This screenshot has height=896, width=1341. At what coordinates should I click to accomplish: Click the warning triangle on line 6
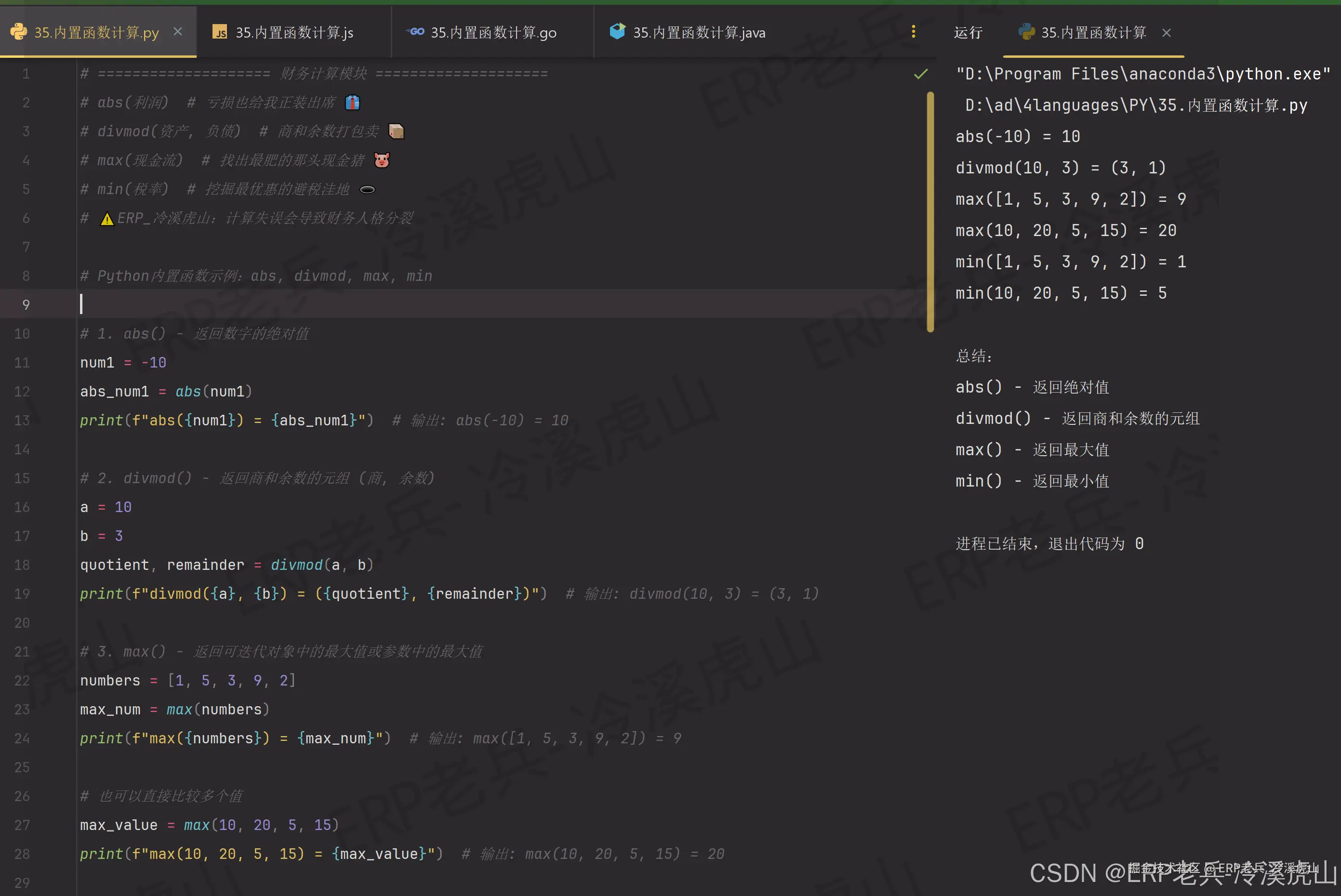(107, 219)
